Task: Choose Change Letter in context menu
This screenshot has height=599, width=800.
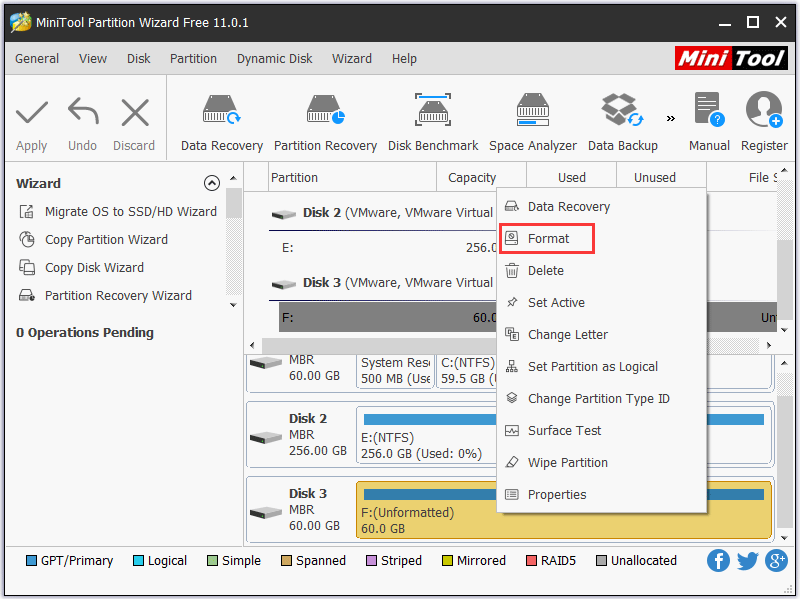Action: [x=602, y=335]
